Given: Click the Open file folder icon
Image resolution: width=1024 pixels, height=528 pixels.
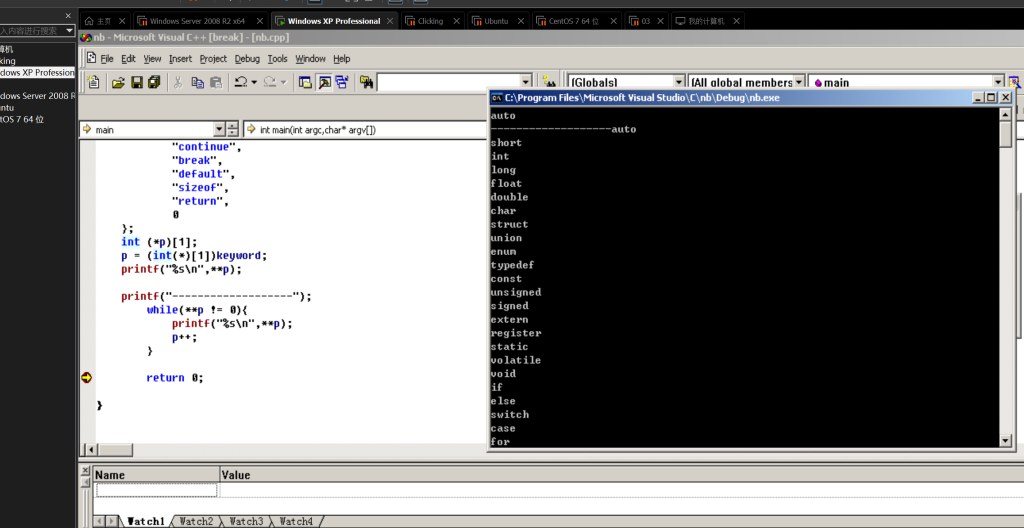Looking at the screenshot, I should click(x=118, y=82).
